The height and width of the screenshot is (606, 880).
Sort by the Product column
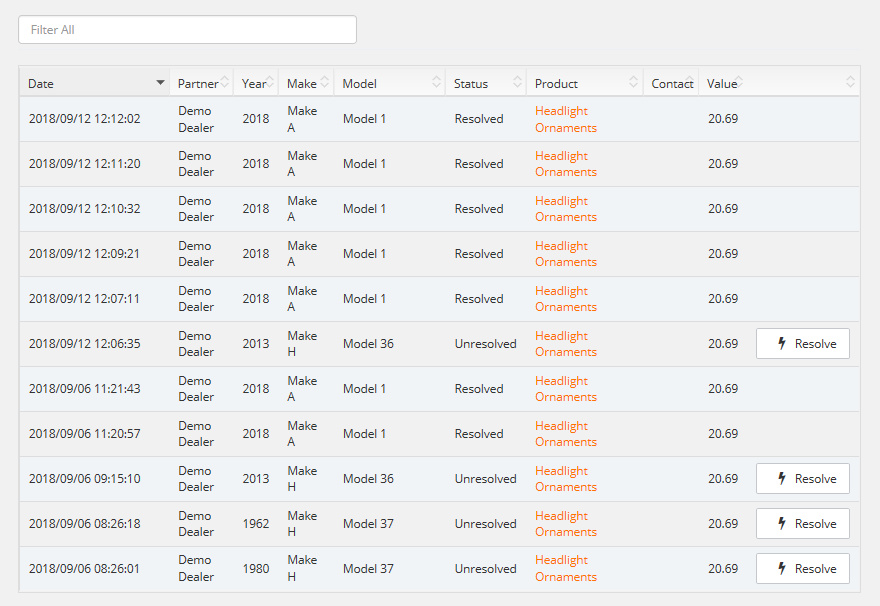click(x=585, y=83)
